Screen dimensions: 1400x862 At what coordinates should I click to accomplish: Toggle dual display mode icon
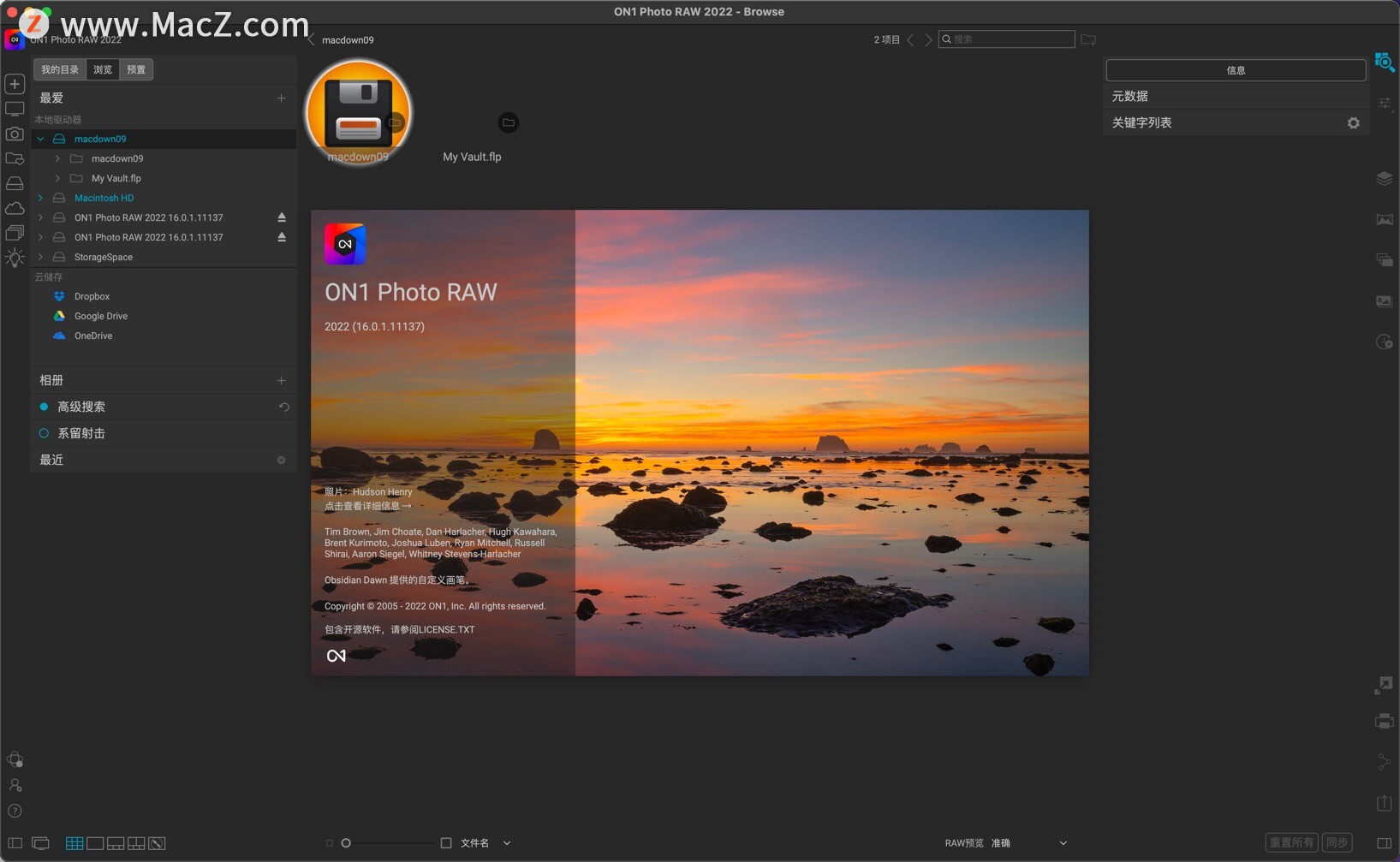pos(40,843)
